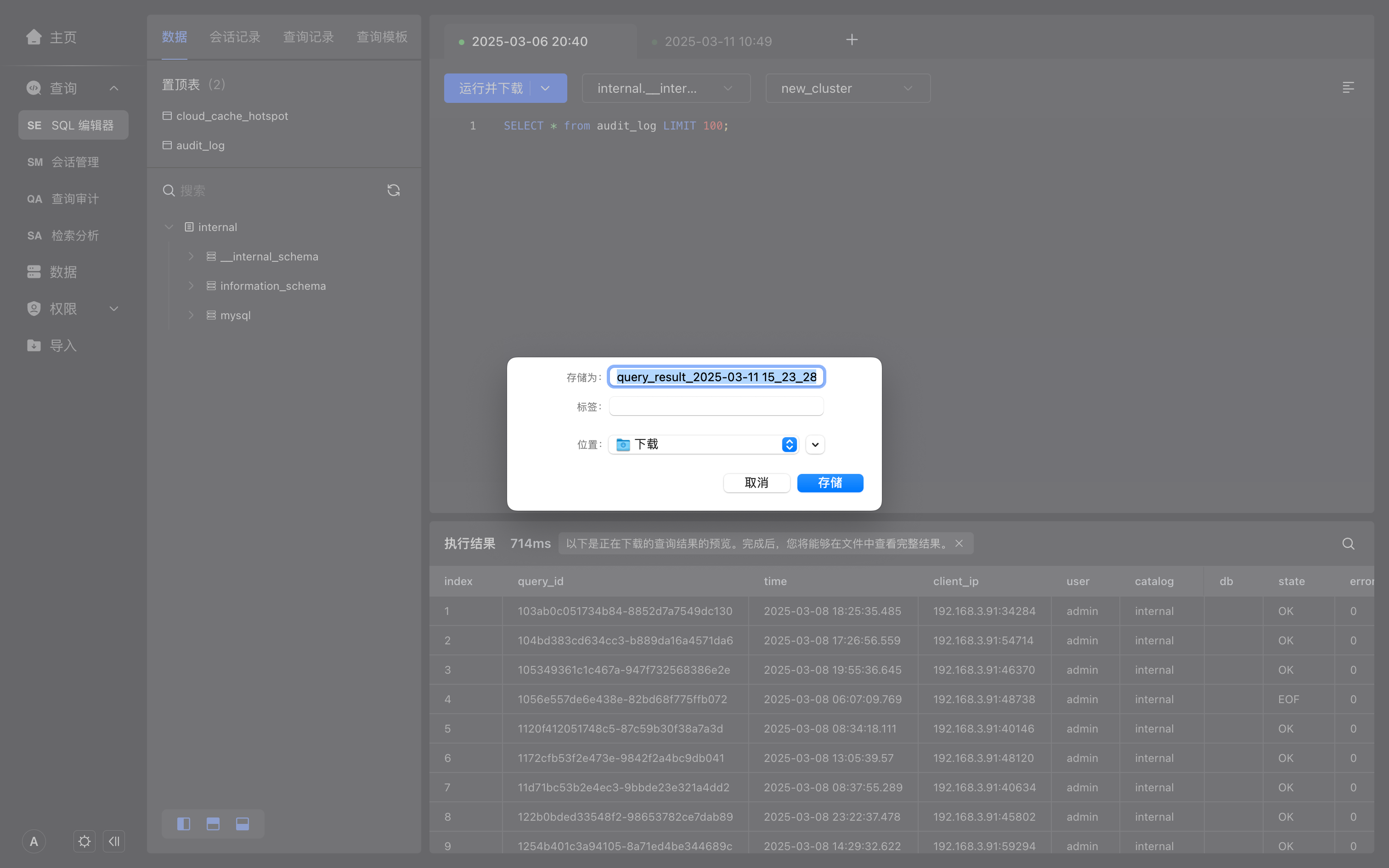Click the 运行并下载 button
This screenshot has width=1389, height=868.
[x=491, y=88]
